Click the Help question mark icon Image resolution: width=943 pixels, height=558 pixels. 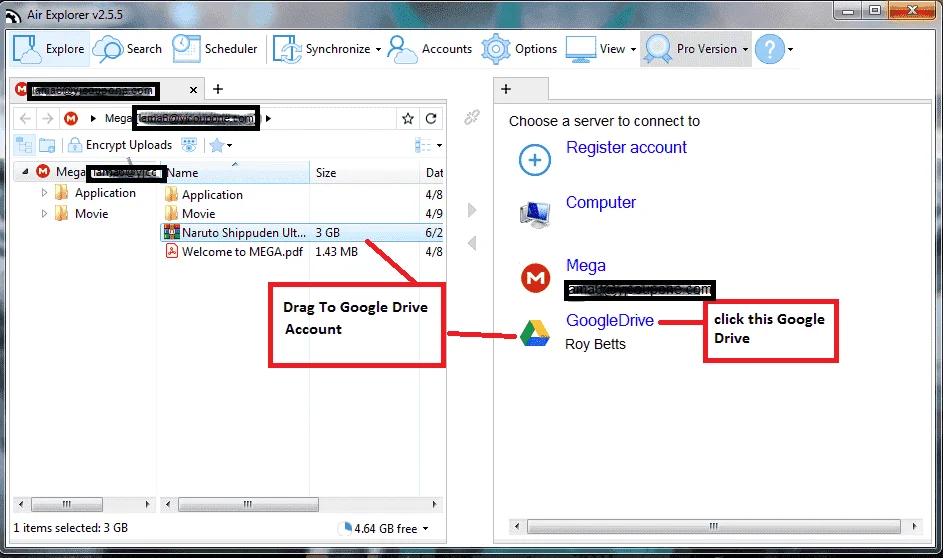coord(770,49)
